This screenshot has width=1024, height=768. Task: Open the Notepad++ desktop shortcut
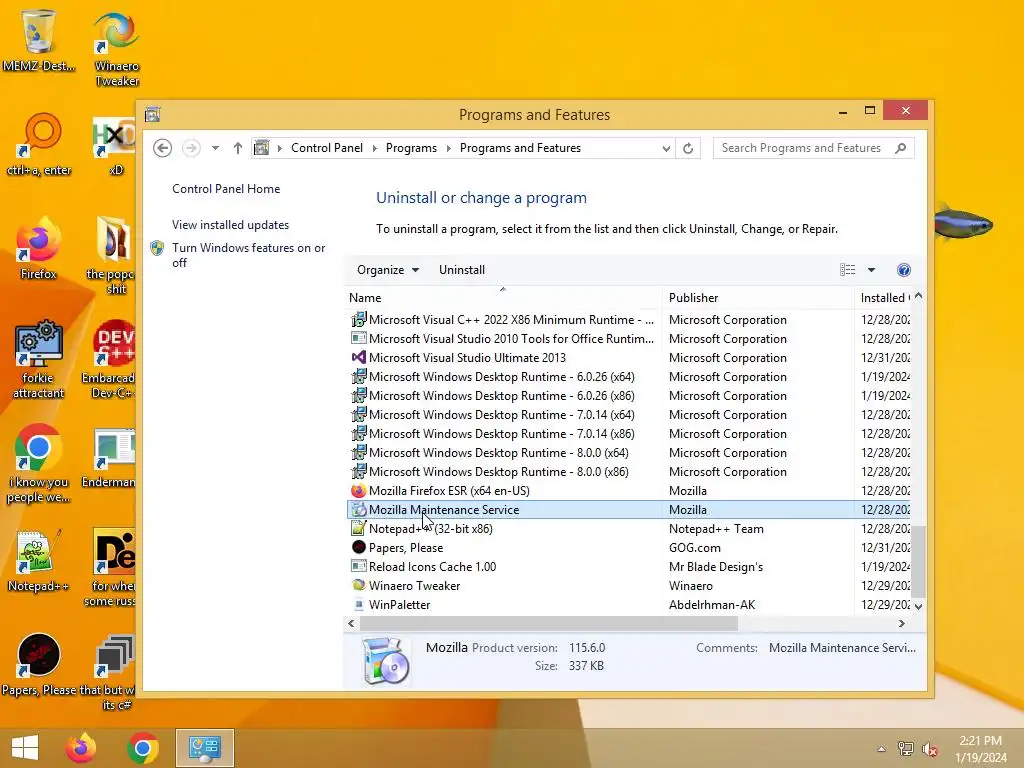point(39,560)
